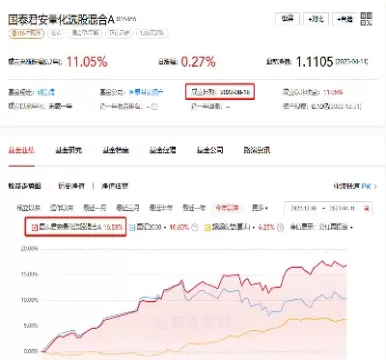Click the calendar icon in date range field

pyautogui.click(x=367, y=208)
